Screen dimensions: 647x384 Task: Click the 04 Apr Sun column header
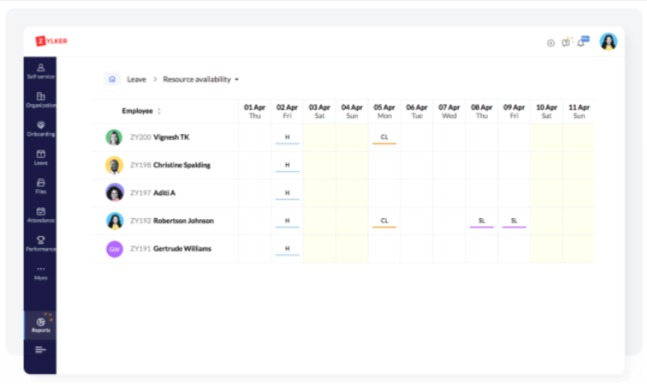352,111
